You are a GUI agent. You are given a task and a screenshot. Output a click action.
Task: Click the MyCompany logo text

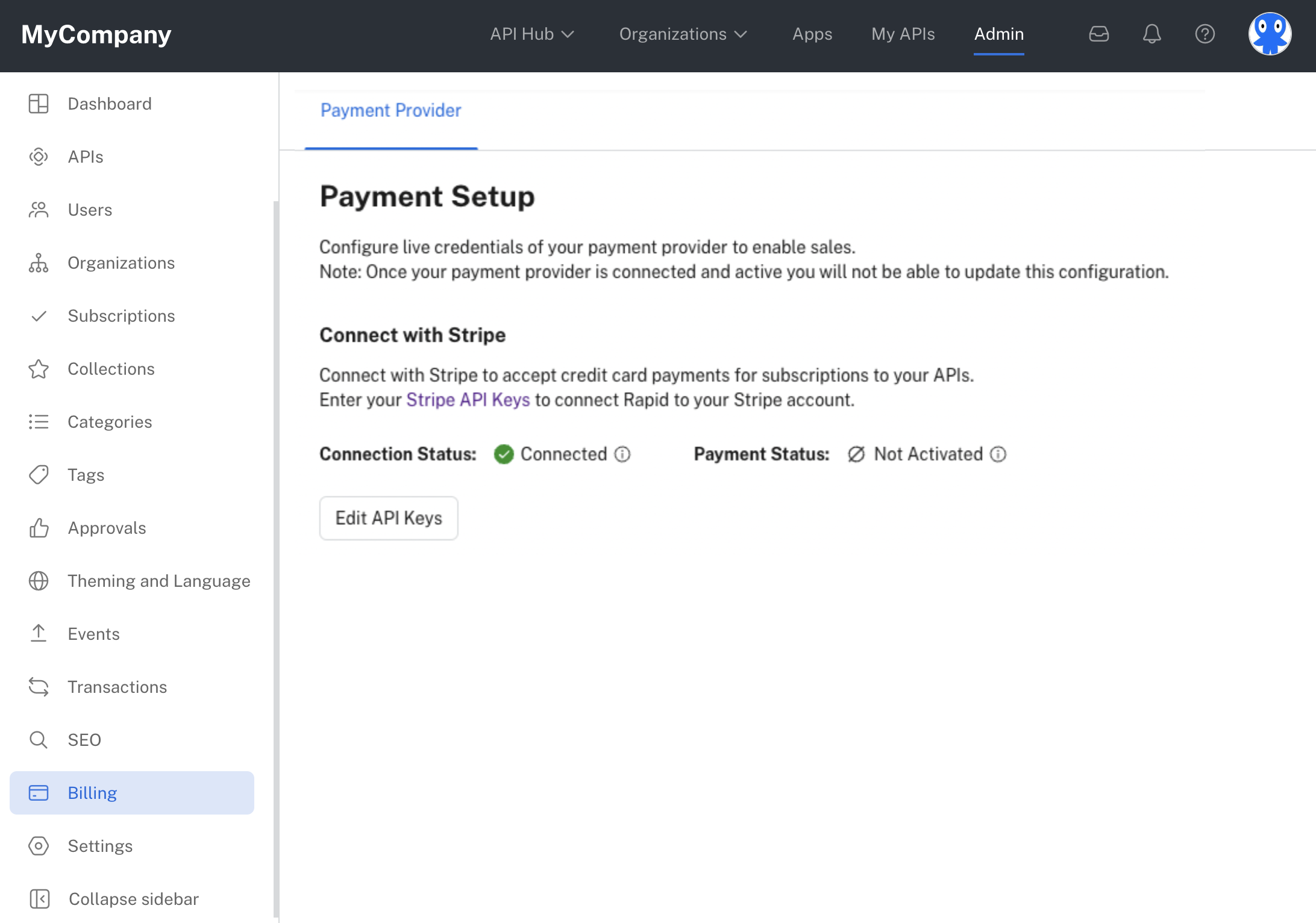coord(96,34)
